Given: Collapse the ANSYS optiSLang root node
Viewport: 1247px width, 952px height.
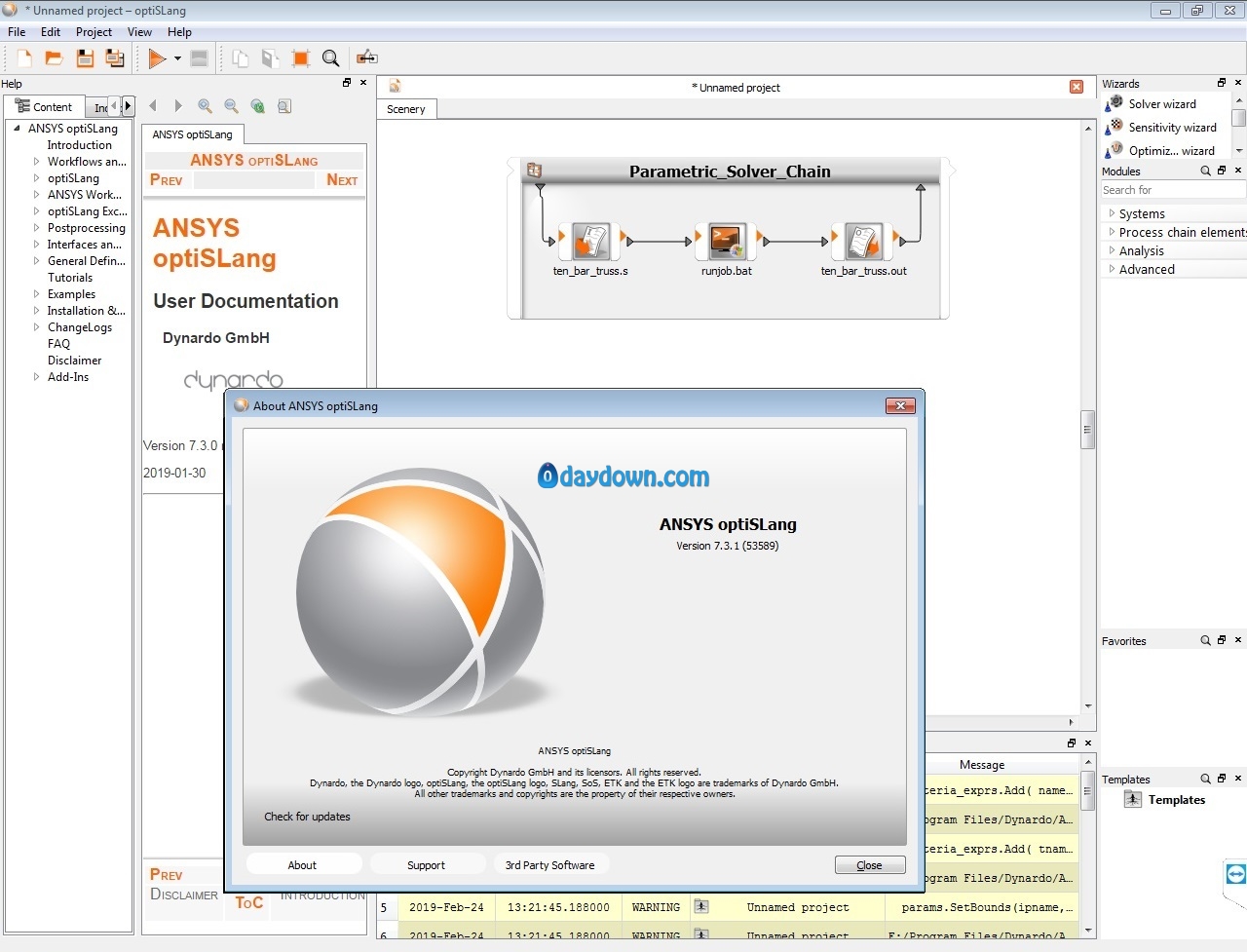Looking at the screenshot, I should pyautogui.click(x=18, y=128).
